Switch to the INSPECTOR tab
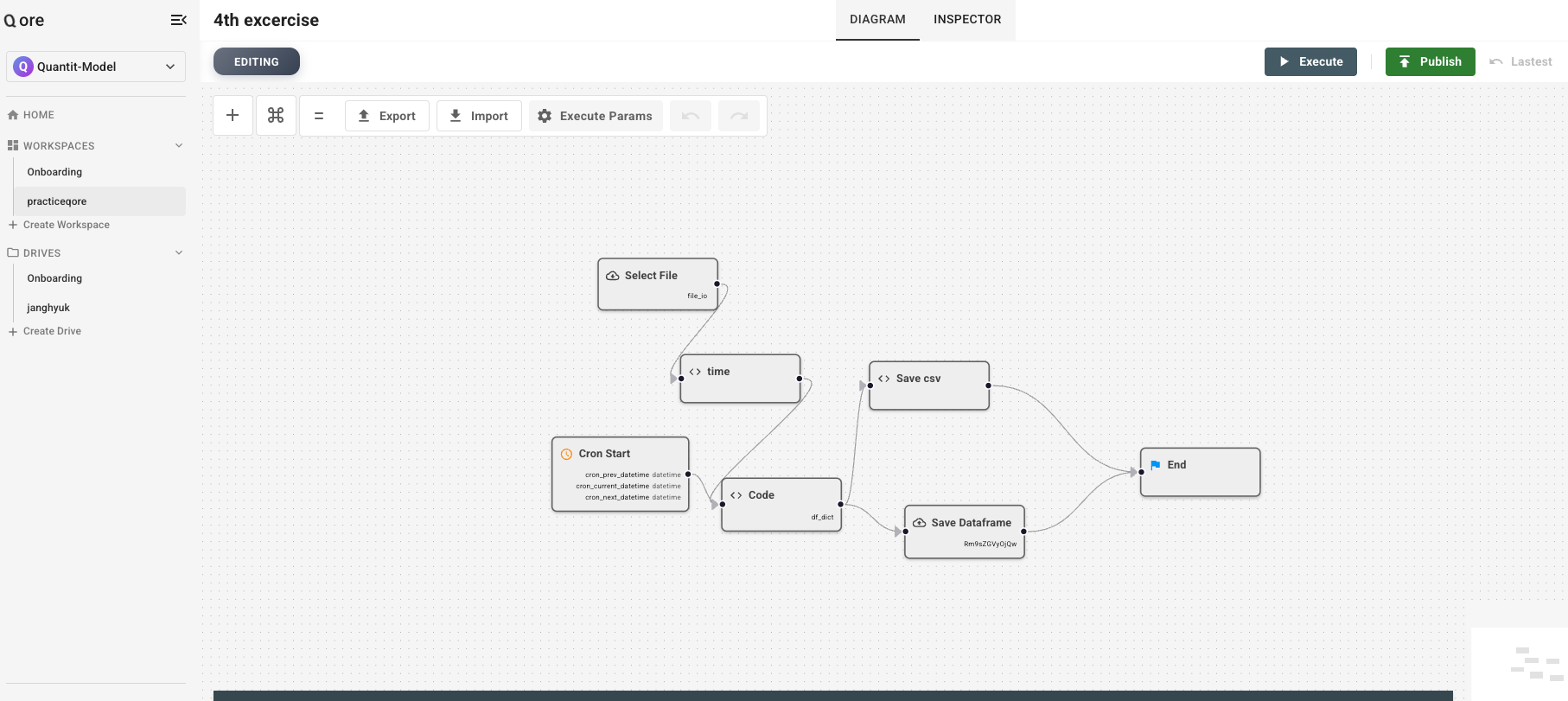 point(967,20)
